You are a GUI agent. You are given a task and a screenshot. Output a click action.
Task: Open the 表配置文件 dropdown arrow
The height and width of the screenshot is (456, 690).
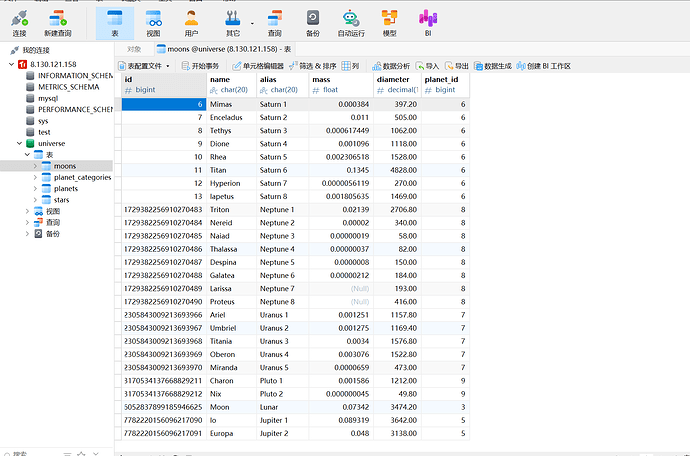click(x=168, y=66)
